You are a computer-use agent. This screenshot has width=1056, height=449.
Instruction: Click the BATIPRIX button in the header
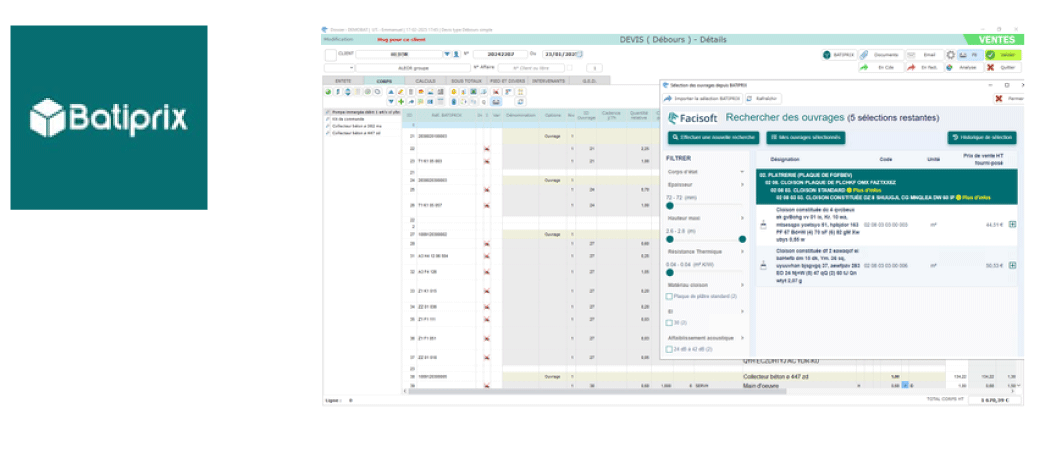839,55
